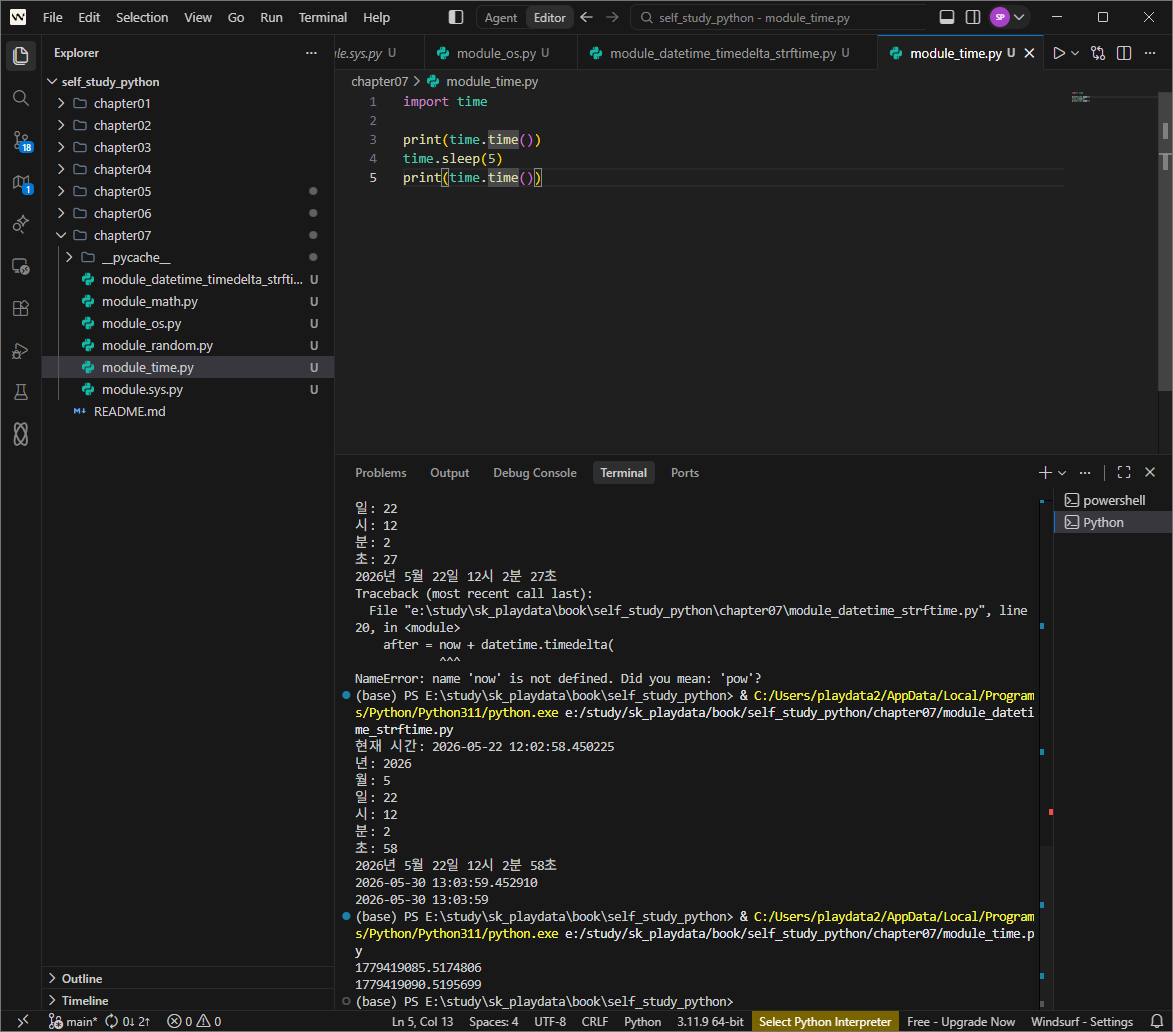Click the Synchronize Changes status item
This screenshot has width=1173, height=1032.
[x=127, y=1021]
